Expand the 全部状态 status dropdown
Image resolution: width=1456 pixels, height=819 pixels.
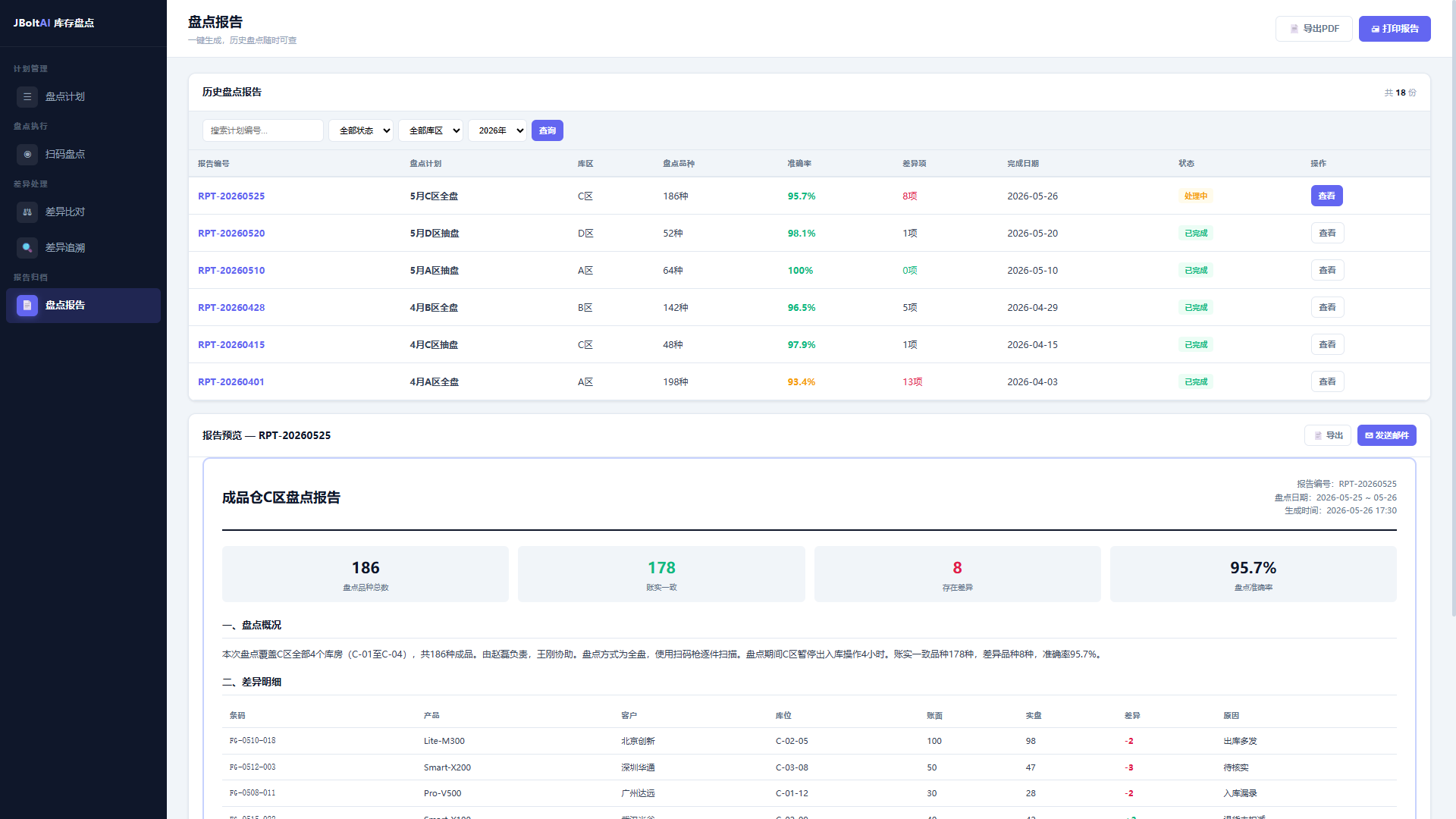coord(361,130)
